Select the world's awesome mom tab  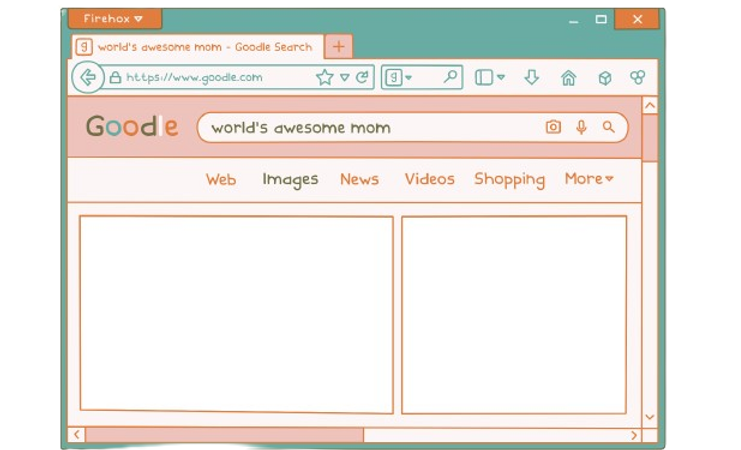[x=198, y=47]
